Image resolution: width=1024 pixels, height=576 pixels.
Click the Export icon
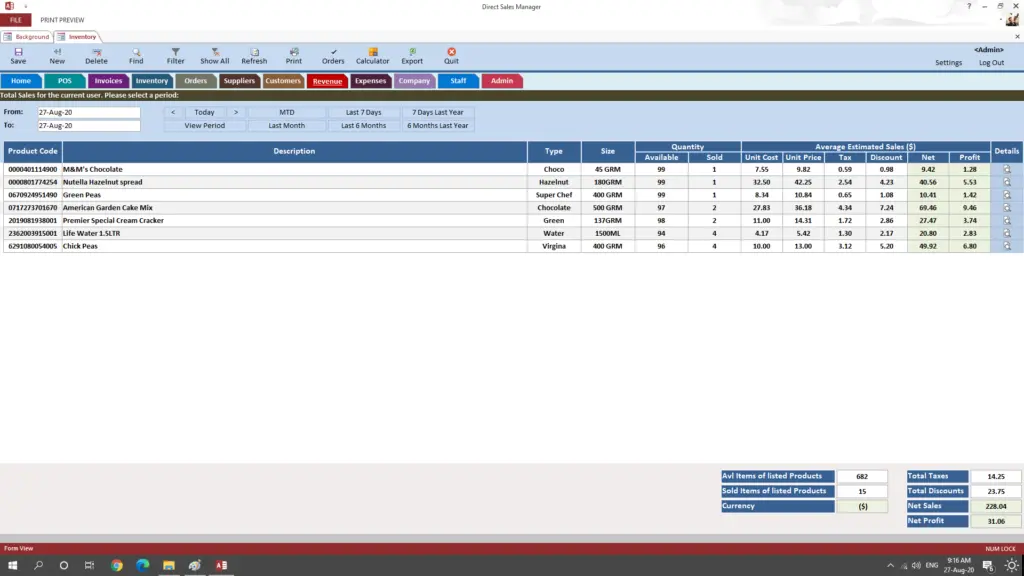(x=411, y=54)
